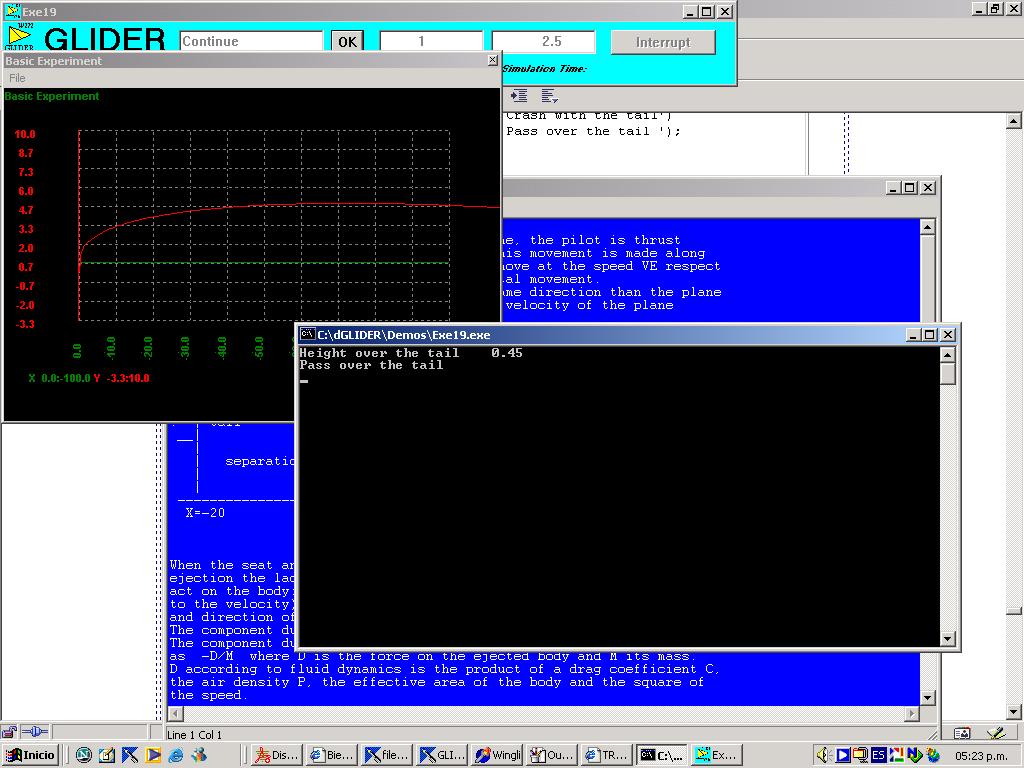Click the field showing 2.5

(543, 41)
